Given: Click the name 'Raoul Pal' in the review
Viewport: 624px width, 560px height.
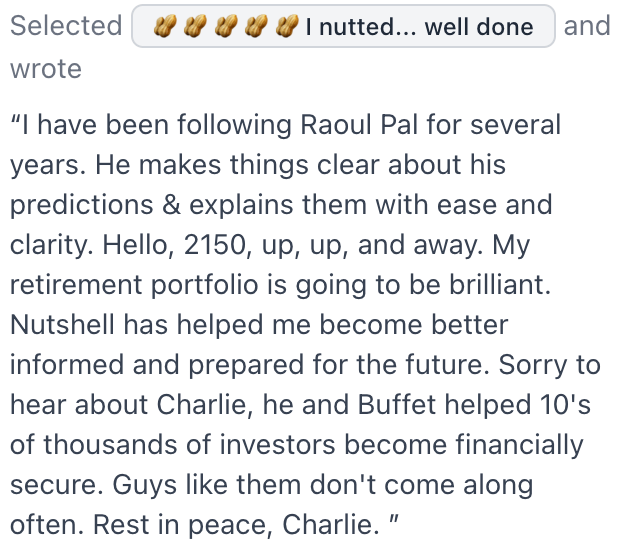Looking at the screenshot, I should 359,125.
